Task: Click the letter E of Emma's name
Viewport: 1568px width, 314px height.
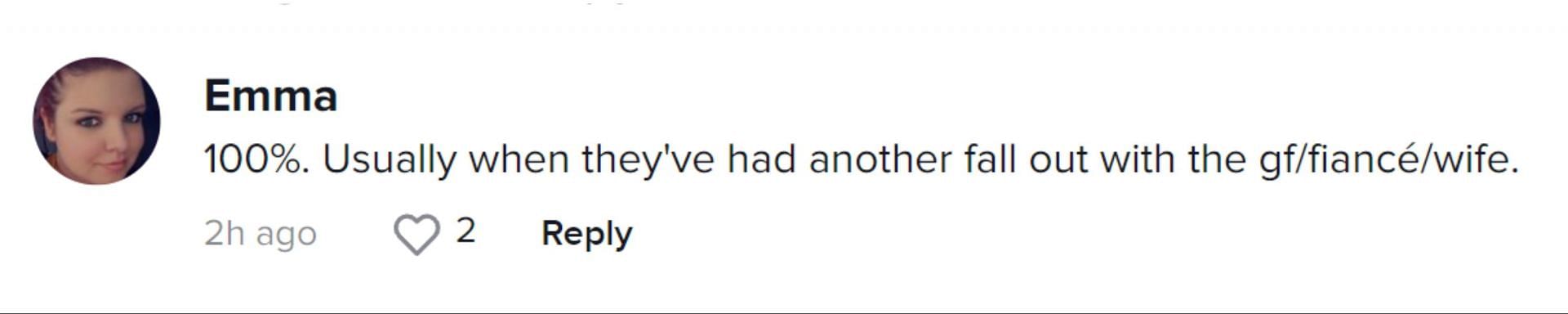Action: click(x=216, y=96)
